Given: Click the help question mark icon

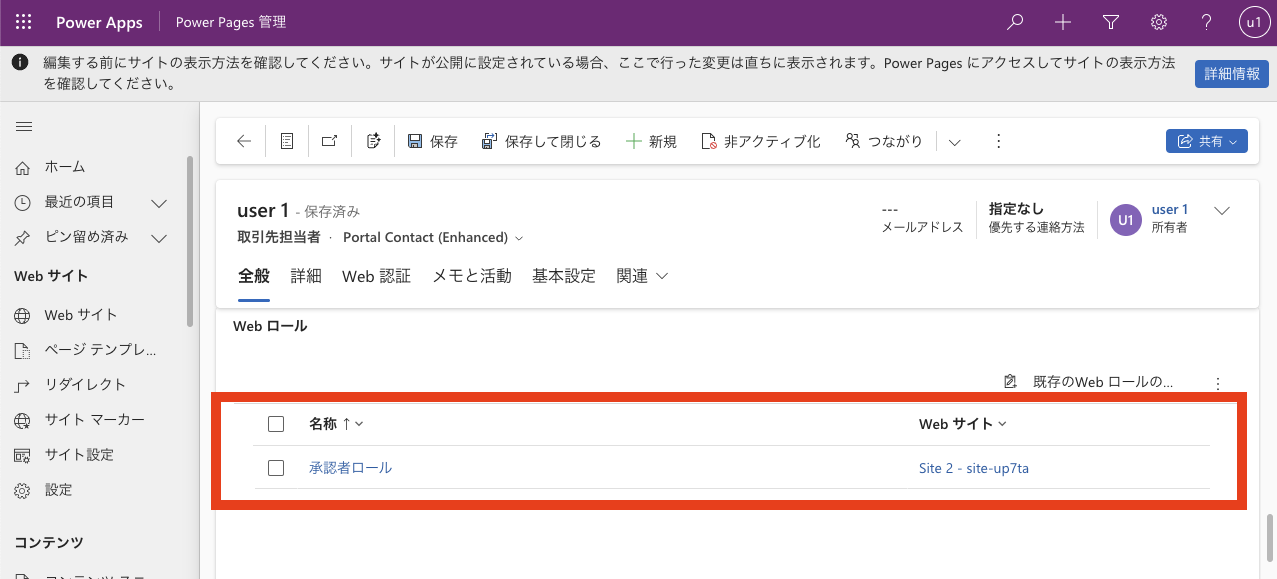Looking at the screenshot, I should (1207, 22).
